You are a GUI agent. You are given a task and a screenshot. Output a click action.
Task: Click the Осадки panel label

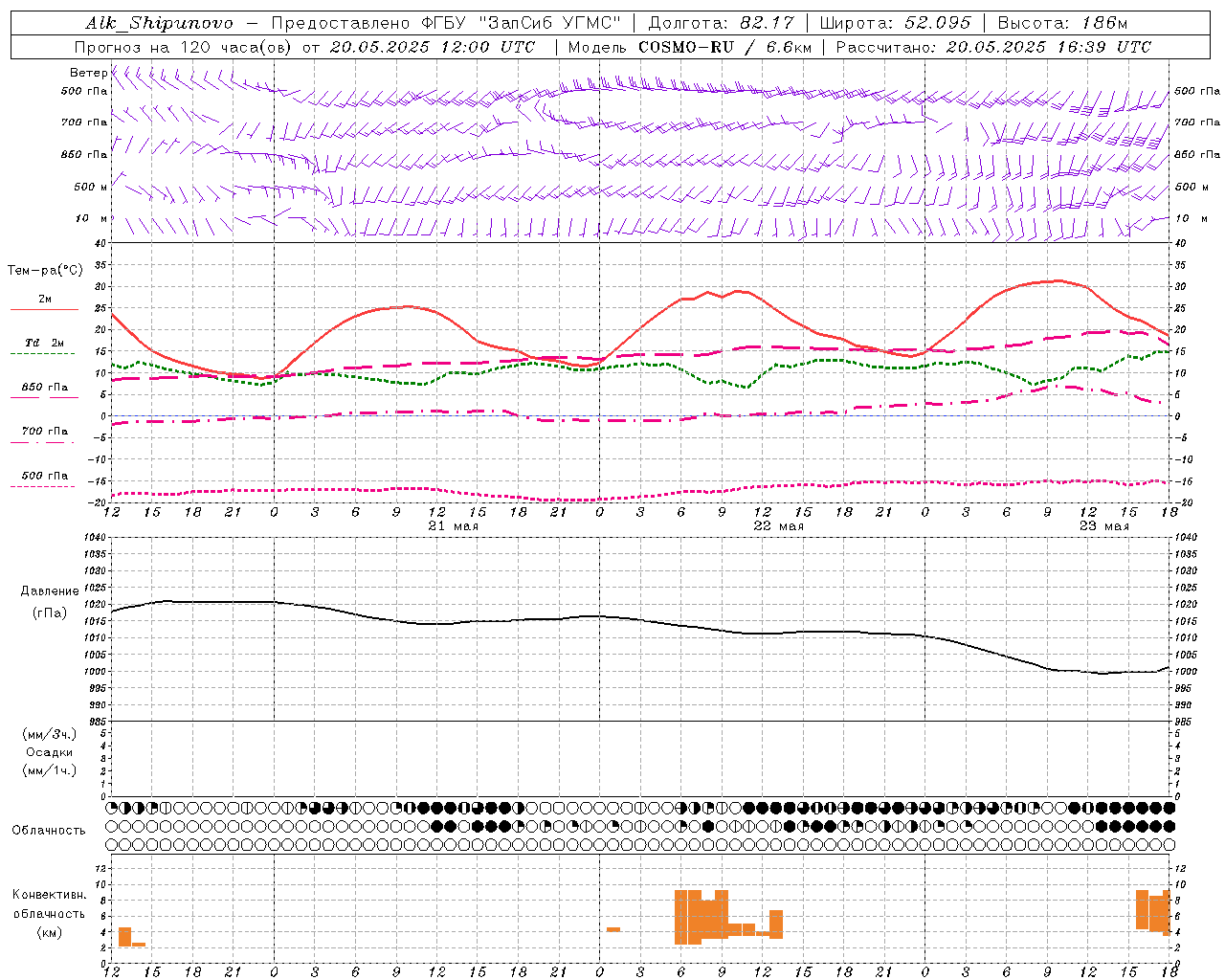coord(50,752)
